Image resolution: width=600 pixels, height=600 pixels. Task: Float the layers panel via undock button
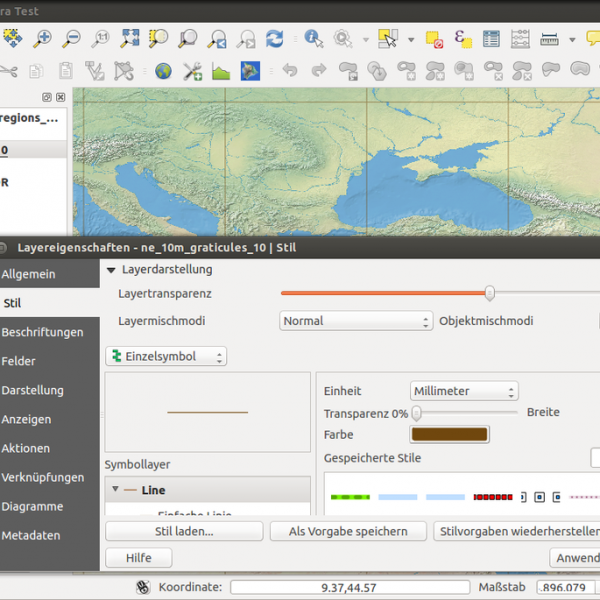(x=47, y=97)
